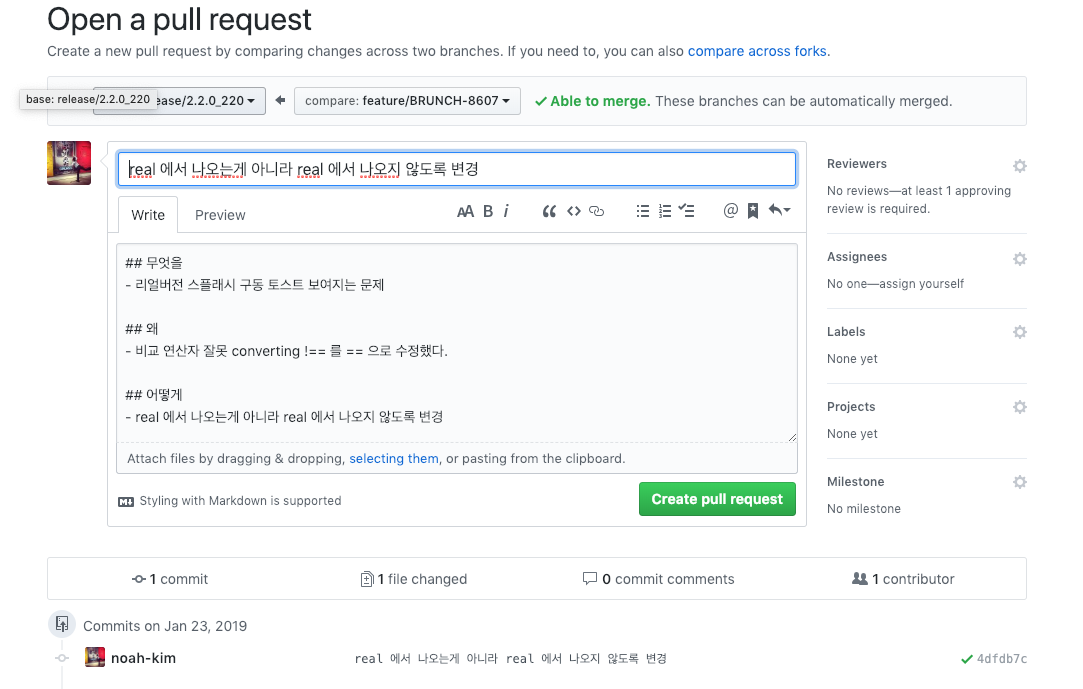The image size is (1083, 689).
Task: Add a numbered list
Action: [665, 210]
